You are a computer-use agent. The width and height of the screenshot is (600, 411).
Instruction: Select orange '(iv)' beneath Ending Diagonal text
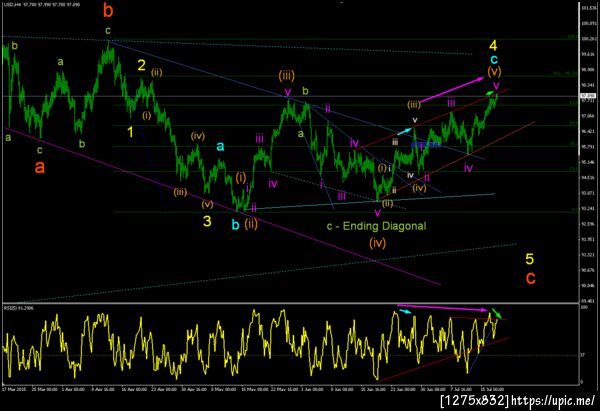pyautogui.click(x=377, y=243)
